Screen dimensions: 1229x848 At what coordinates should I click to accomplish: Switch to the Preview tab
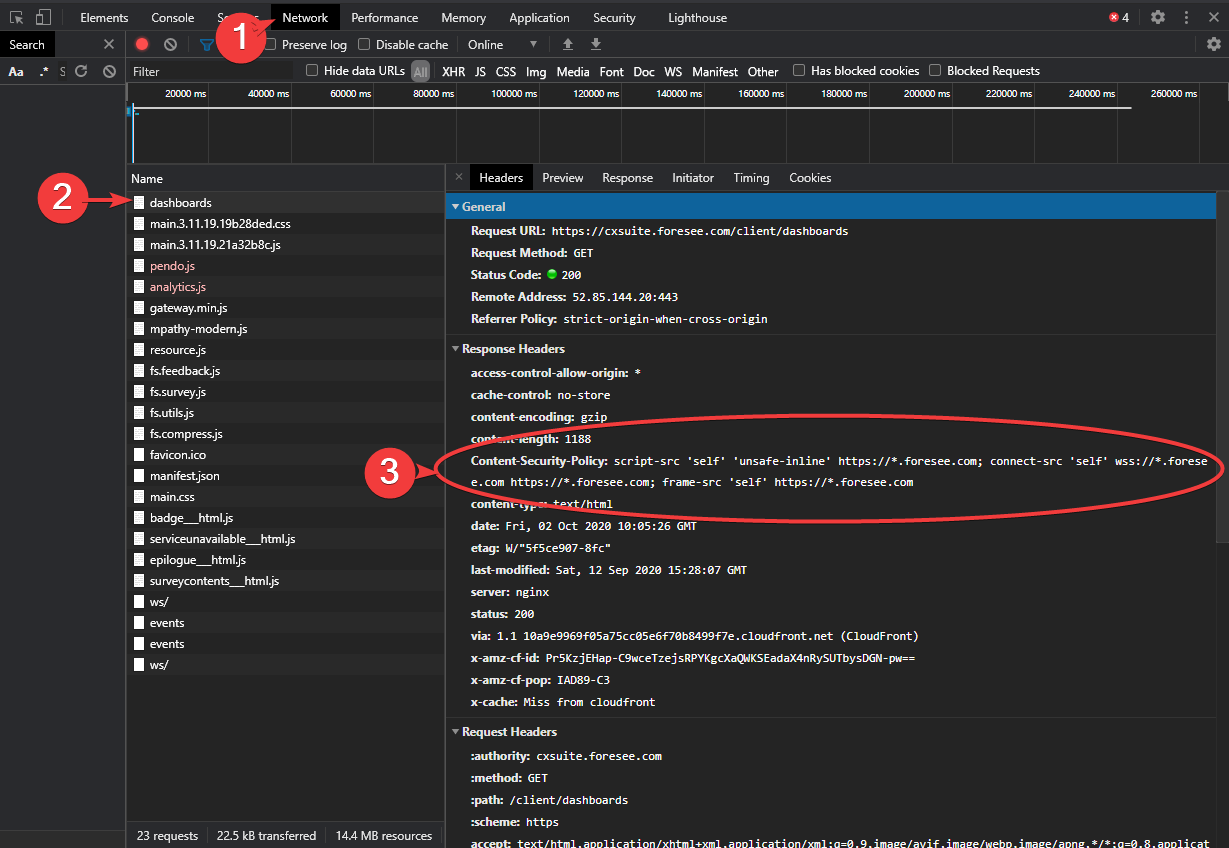(562, 178)
